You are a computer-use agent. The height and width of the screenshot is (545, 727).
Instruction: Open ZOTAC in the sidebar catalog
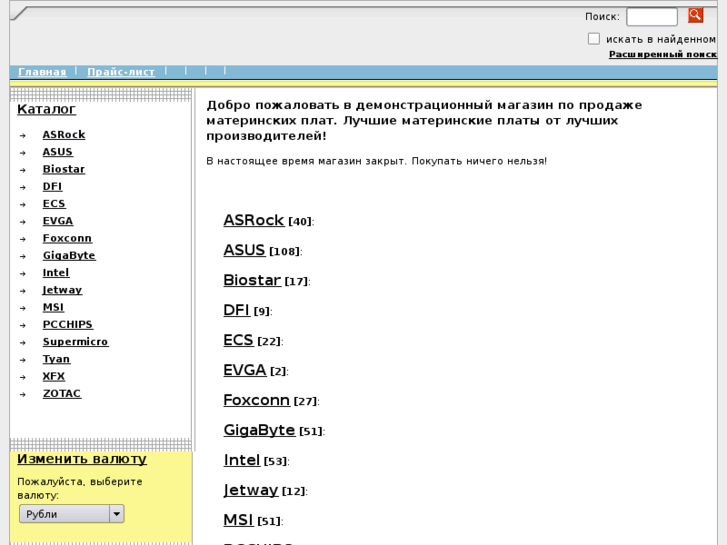pyautogui.click(x=62, y=393)
